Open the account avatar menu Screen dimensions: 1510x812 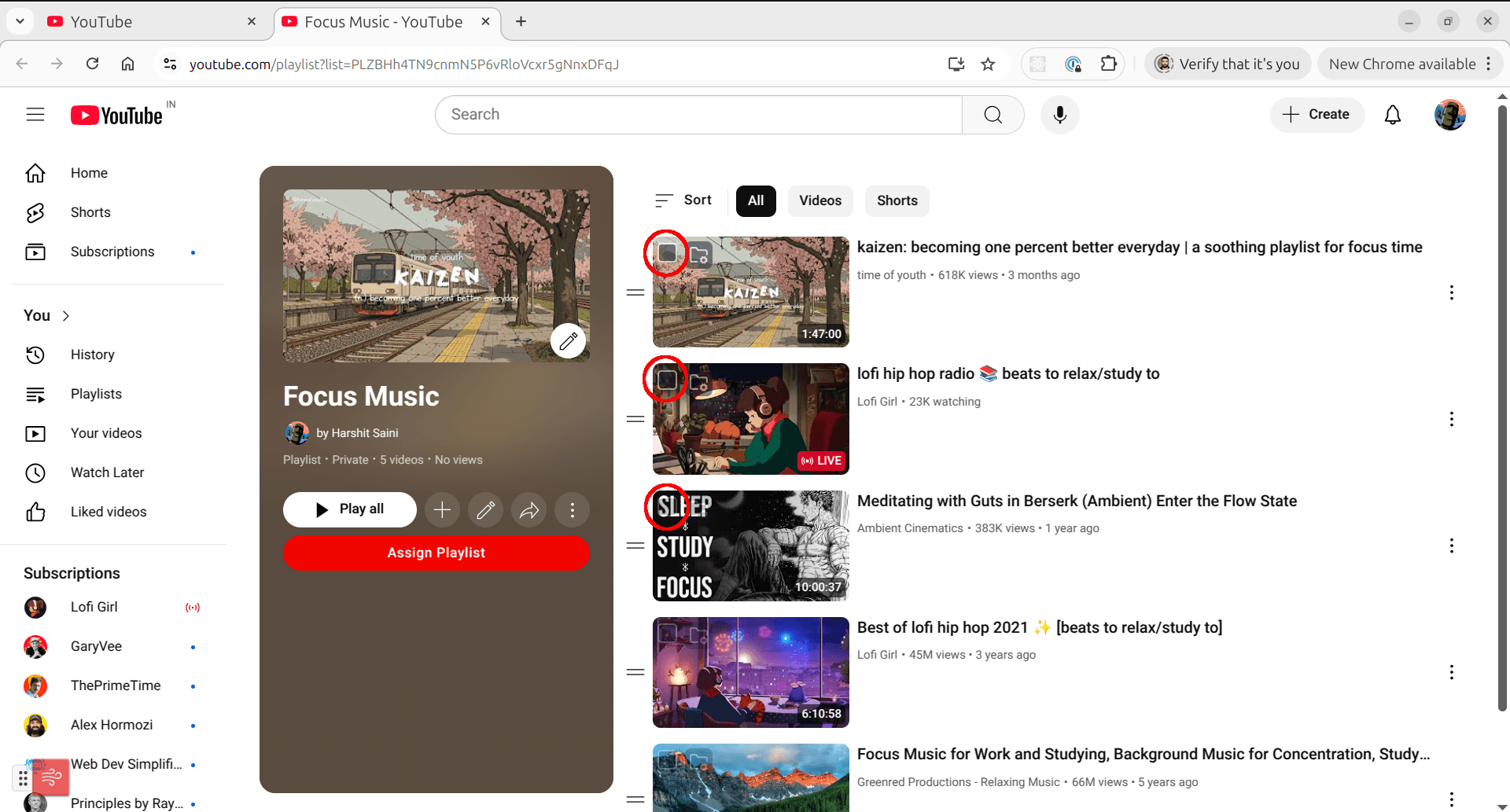coord(1449,115)
